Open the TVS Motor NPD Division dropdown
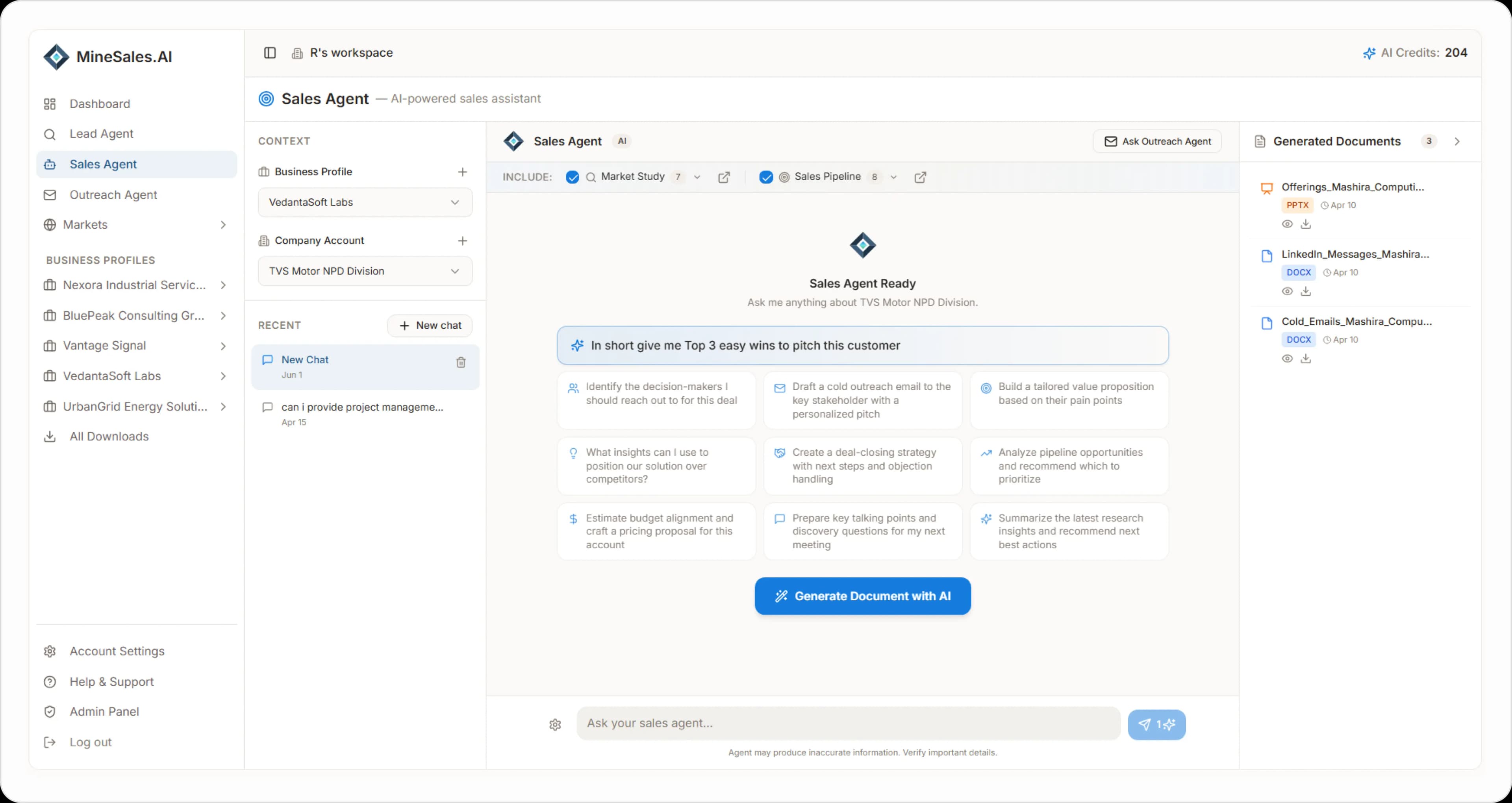Image resolution: width=1512 pixels, height=803 pixels. point(365,271)
